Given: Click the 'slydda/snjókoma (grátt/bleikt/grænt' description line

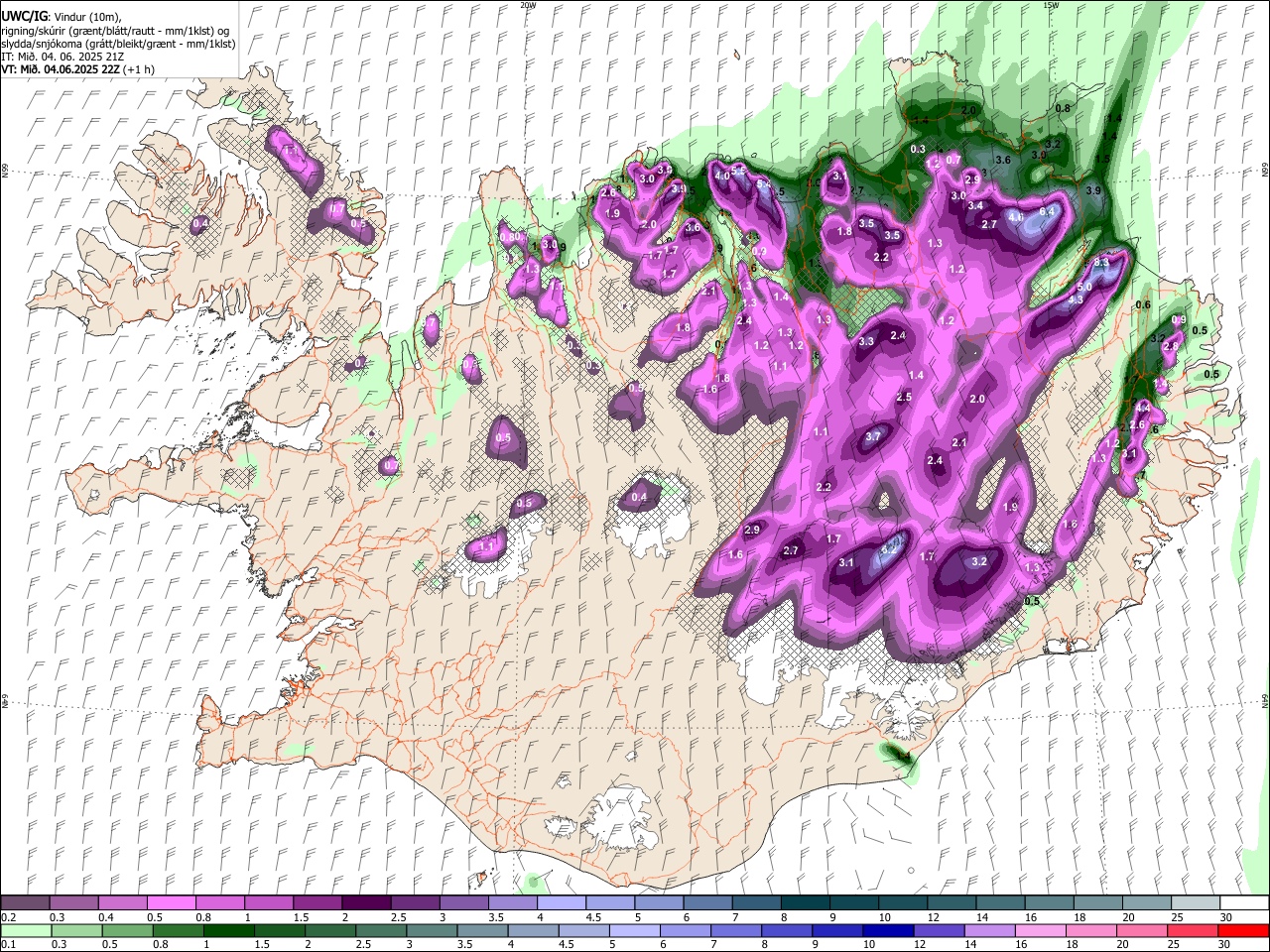Looking at the screenshot, I should (117, 44).
